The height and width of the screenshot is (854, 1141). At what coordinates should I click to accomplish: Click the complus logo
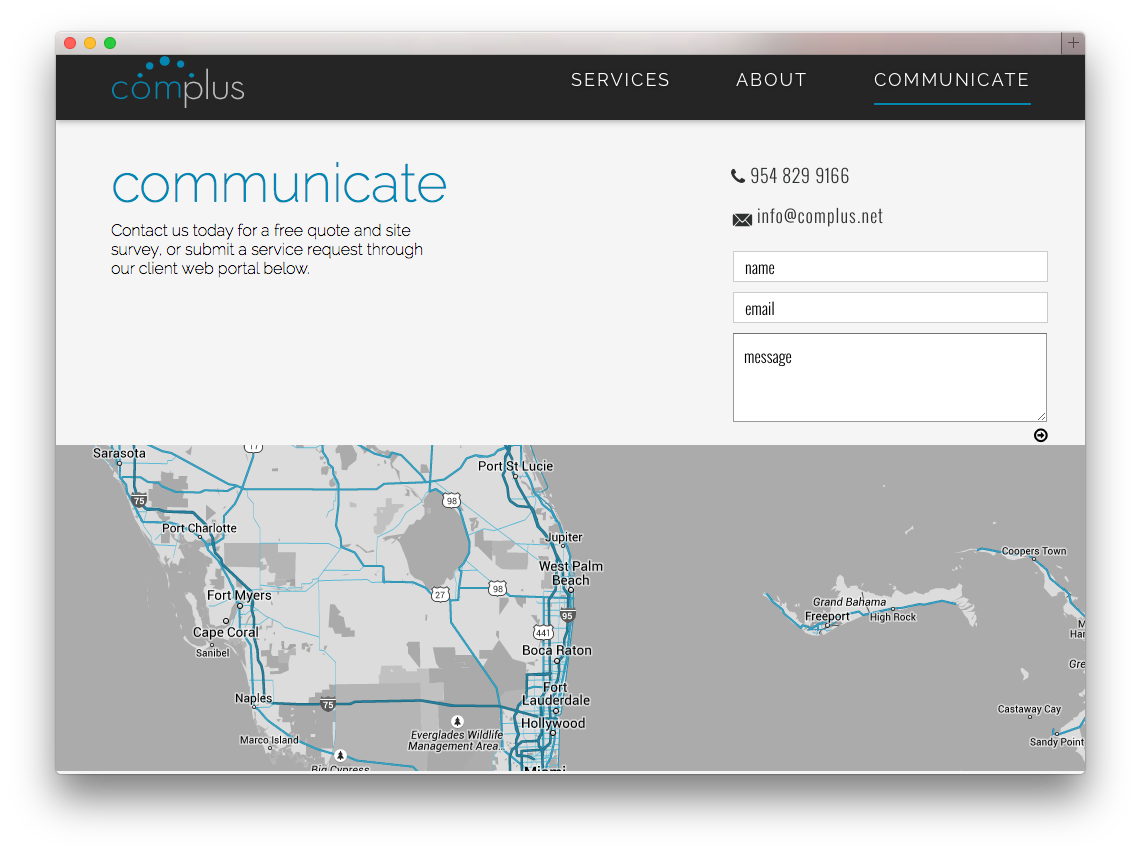point(178,81)
